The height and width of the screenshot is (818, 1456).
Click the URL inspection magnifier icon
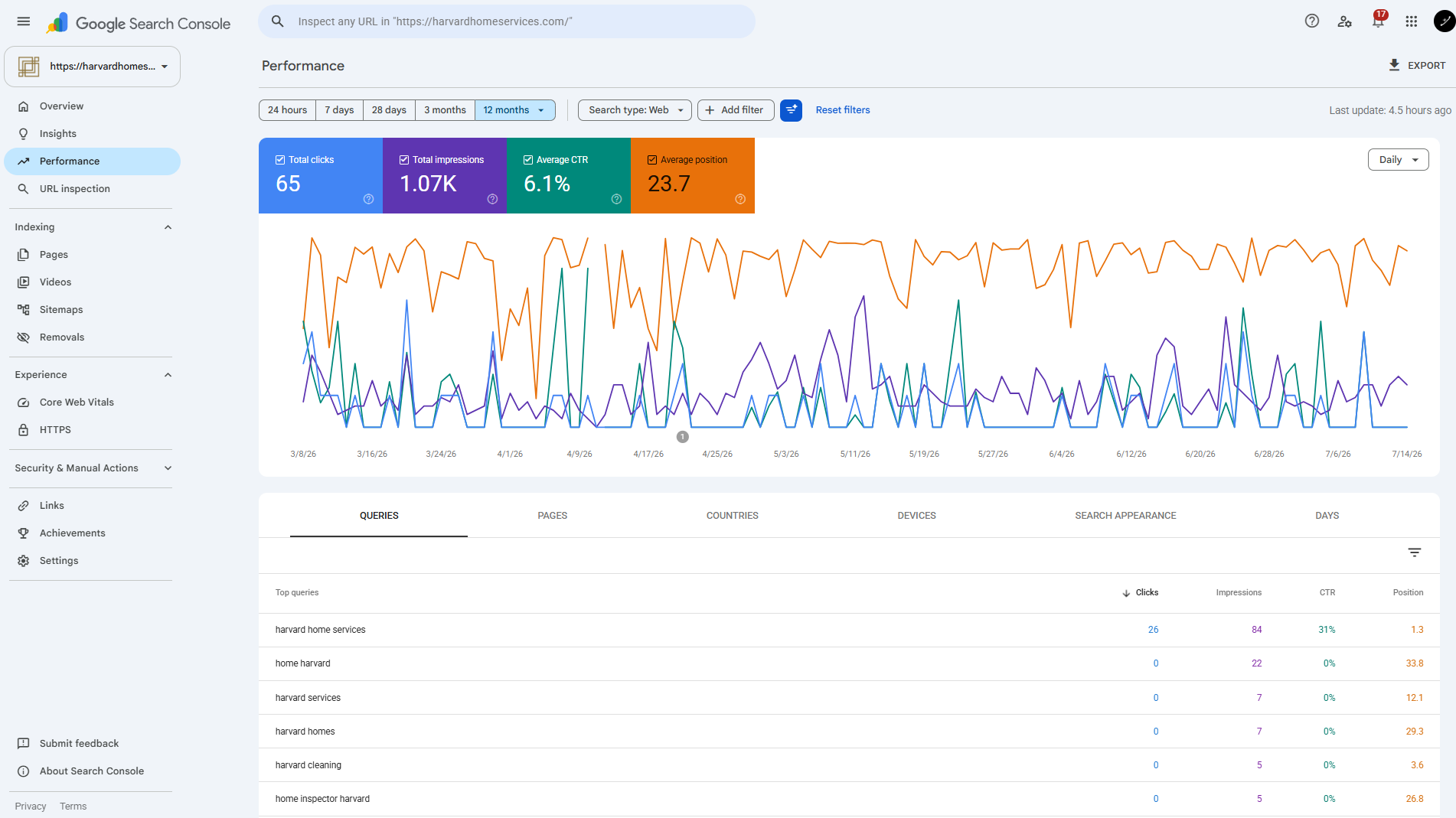tap(24, 189)
